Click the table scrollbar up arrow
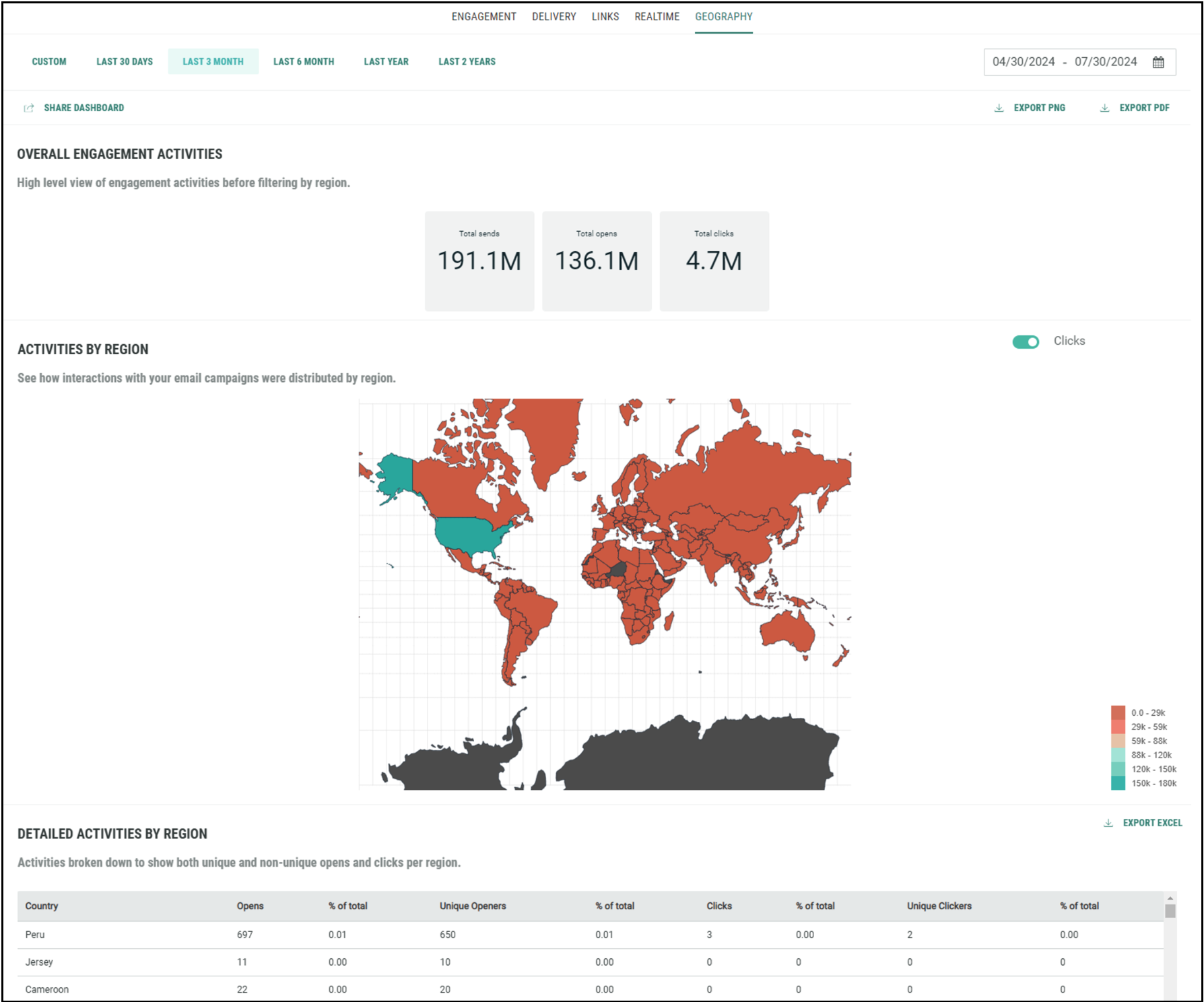This screenshot has height=1002, width=1204. (x=1170, y=898)
